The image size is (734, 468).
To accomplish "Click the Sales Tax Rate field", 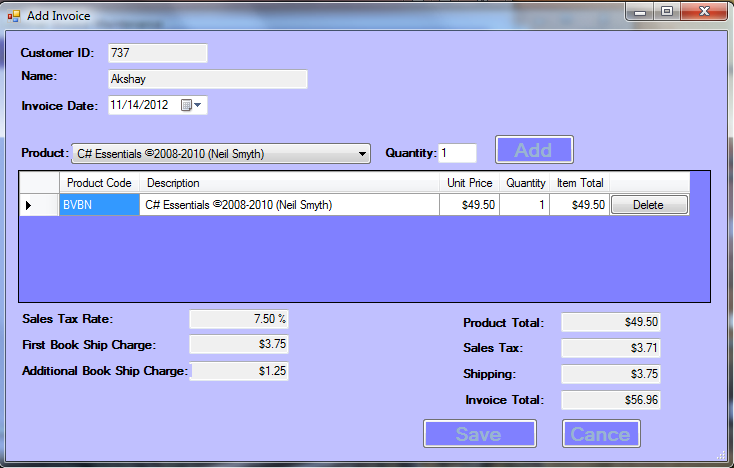I will (x=239, y=319).
